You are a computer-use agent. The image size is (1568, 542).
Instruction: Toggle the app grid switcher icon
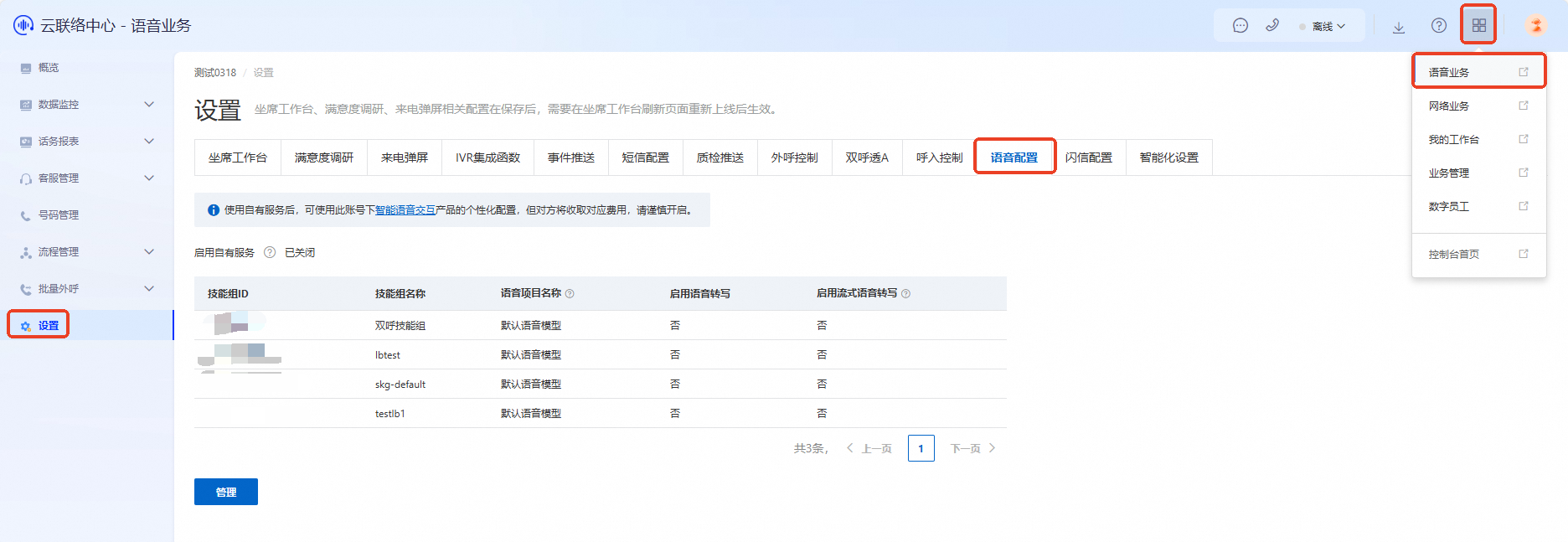pyautogui.click(x=1479, y=26)
